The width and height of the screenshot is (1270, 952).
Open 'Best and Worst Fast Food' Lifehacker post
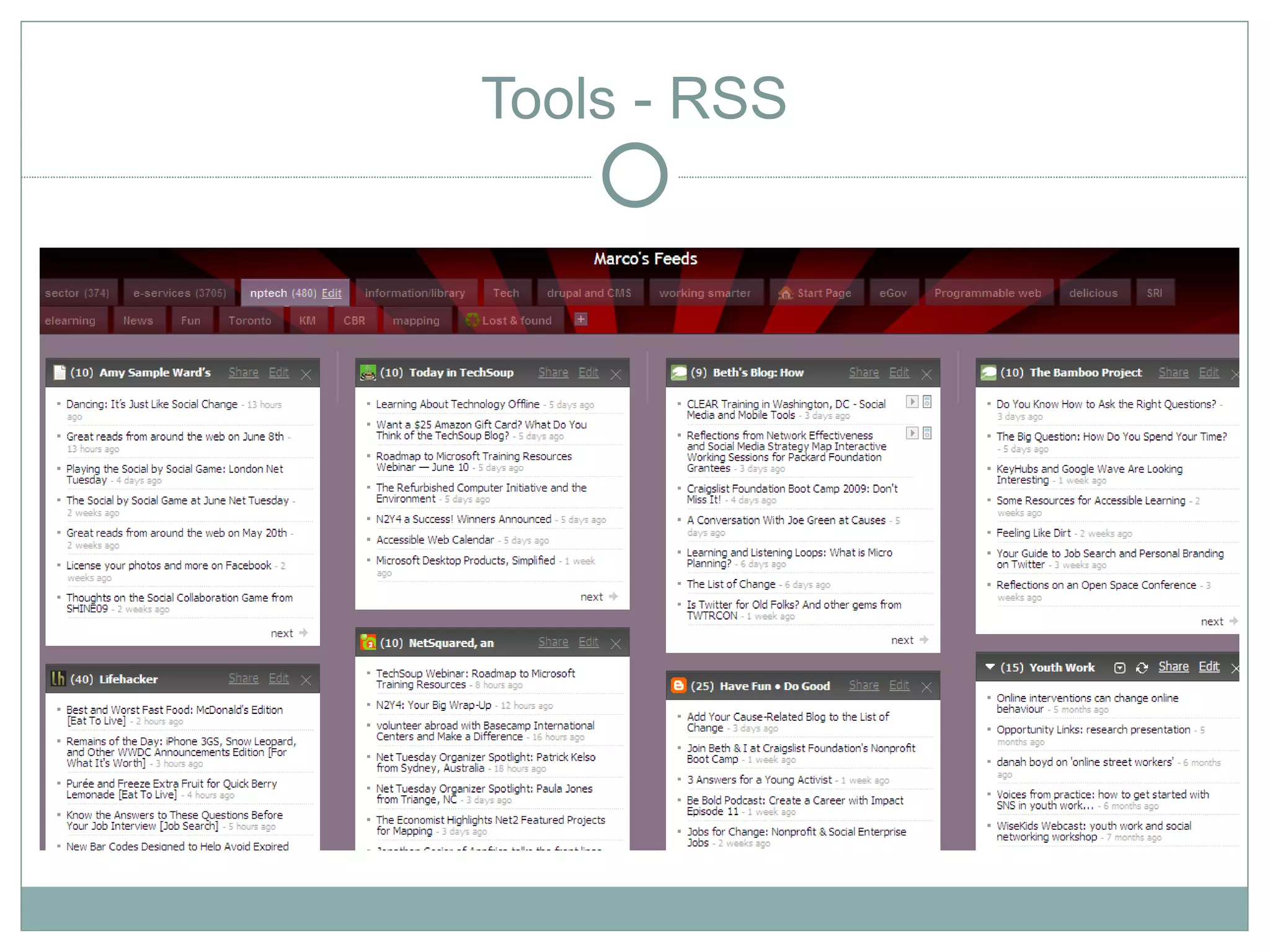pos(174,715)
